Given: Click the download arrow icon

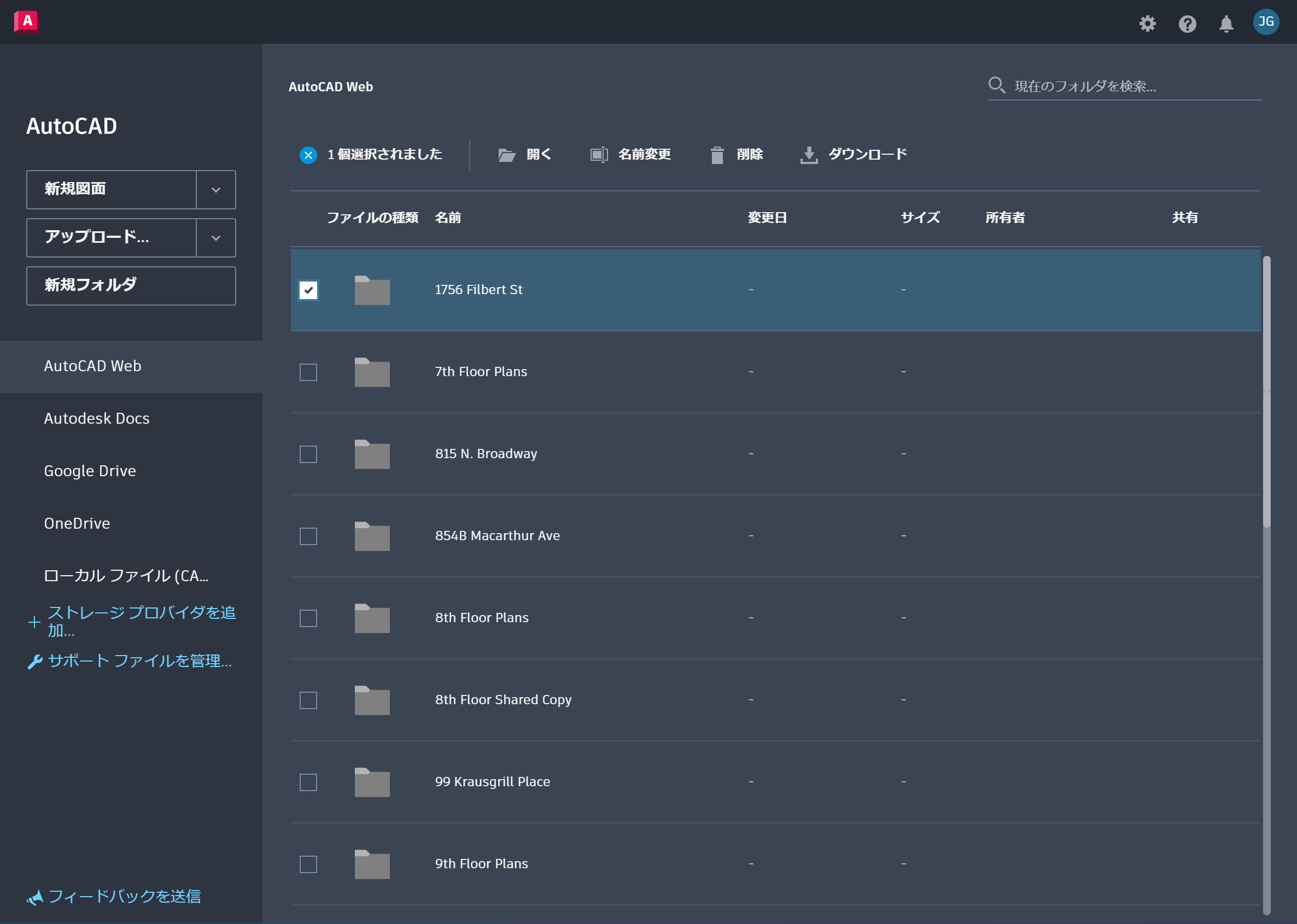Looking at the screenshot, I should coord(809,155).
